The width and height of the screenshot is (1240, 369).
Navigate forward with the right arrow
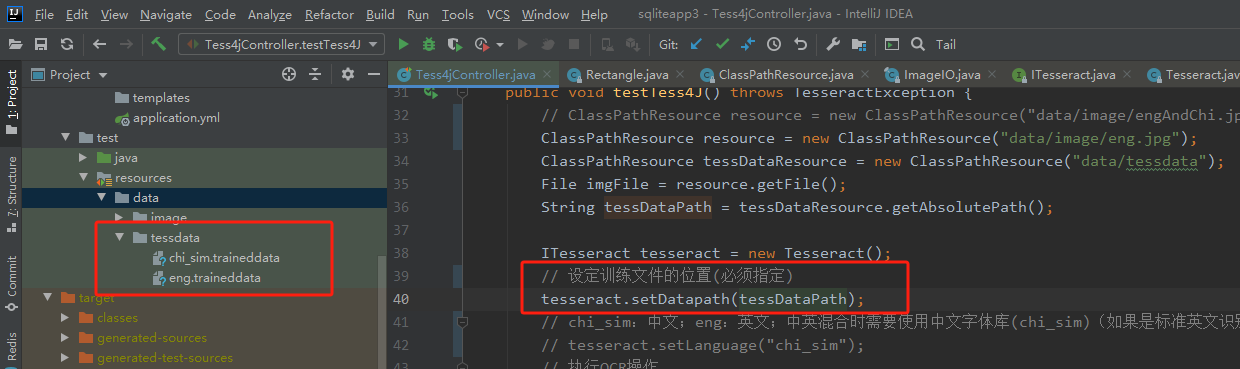pyautogui.click(x=126, y=44)
